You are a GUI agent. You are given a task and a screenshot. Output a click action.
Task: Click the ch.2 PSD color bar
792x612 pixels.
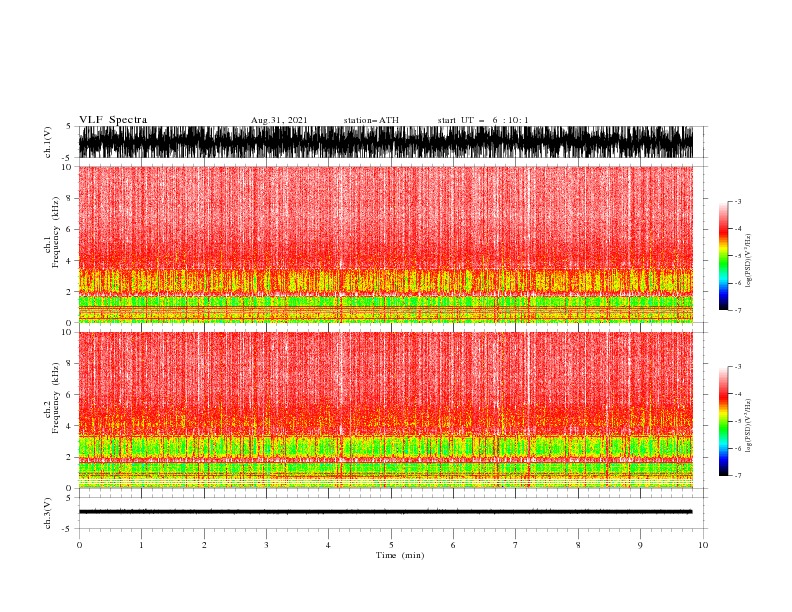tap(723, 421)
